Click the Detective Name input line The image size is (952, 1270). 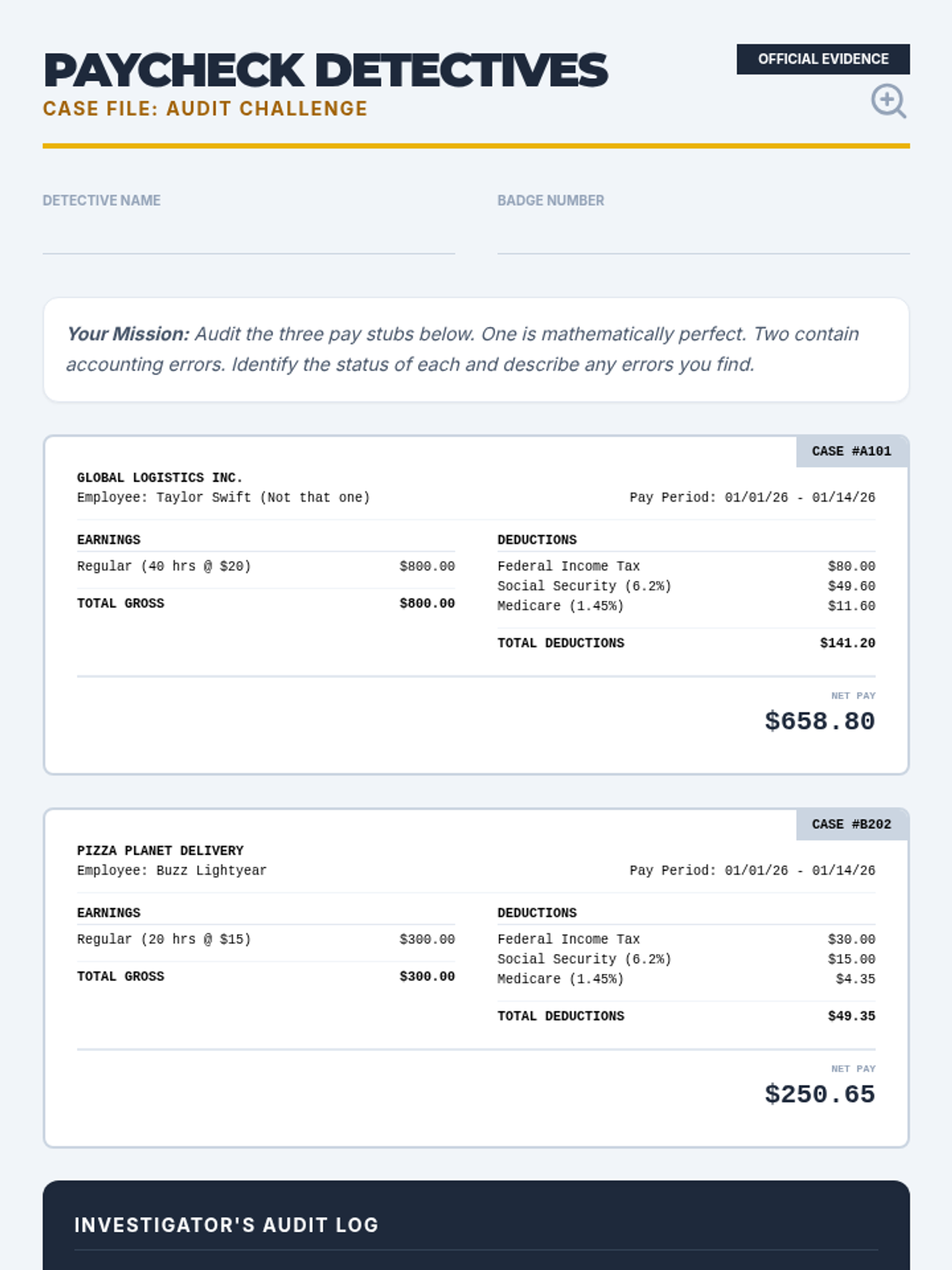tap(248, 239)
